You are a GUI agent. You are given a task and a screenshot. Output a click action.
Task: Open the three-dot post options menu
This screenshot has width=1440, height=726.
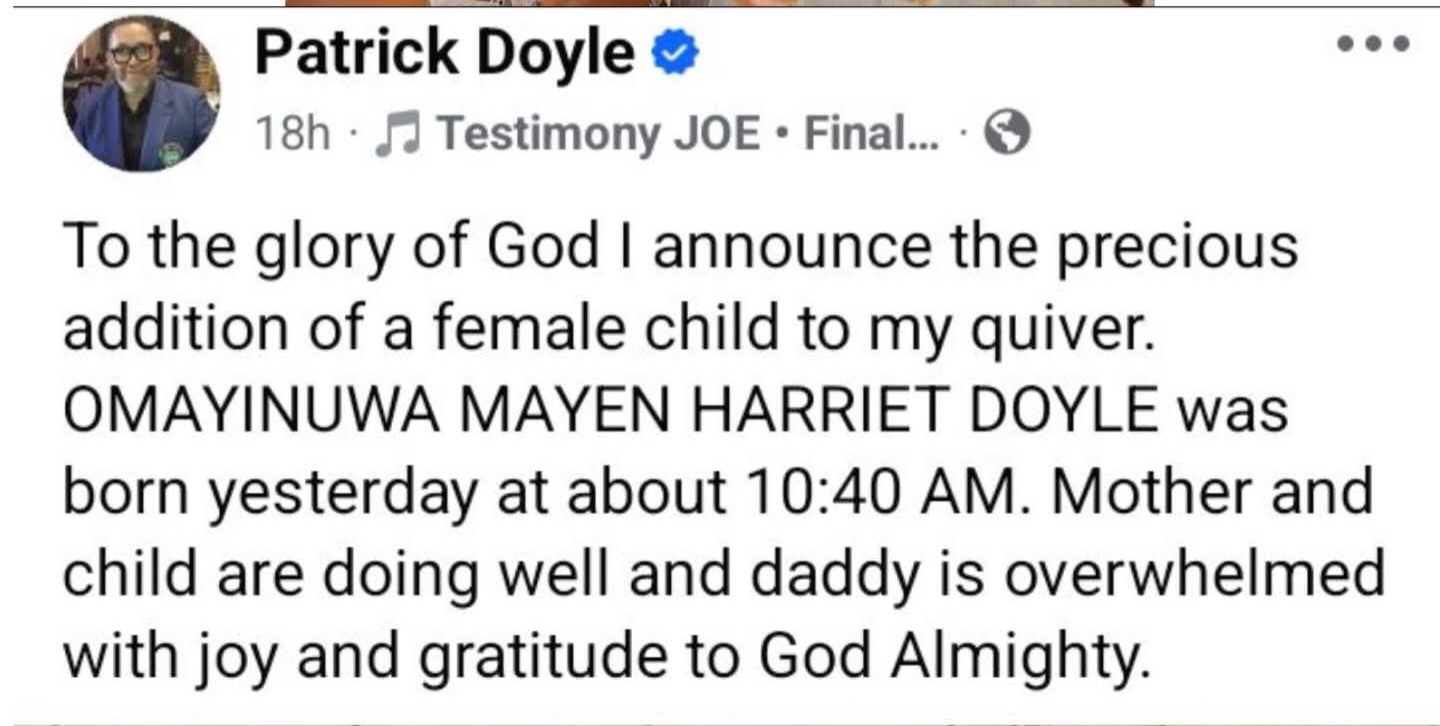1373,44
